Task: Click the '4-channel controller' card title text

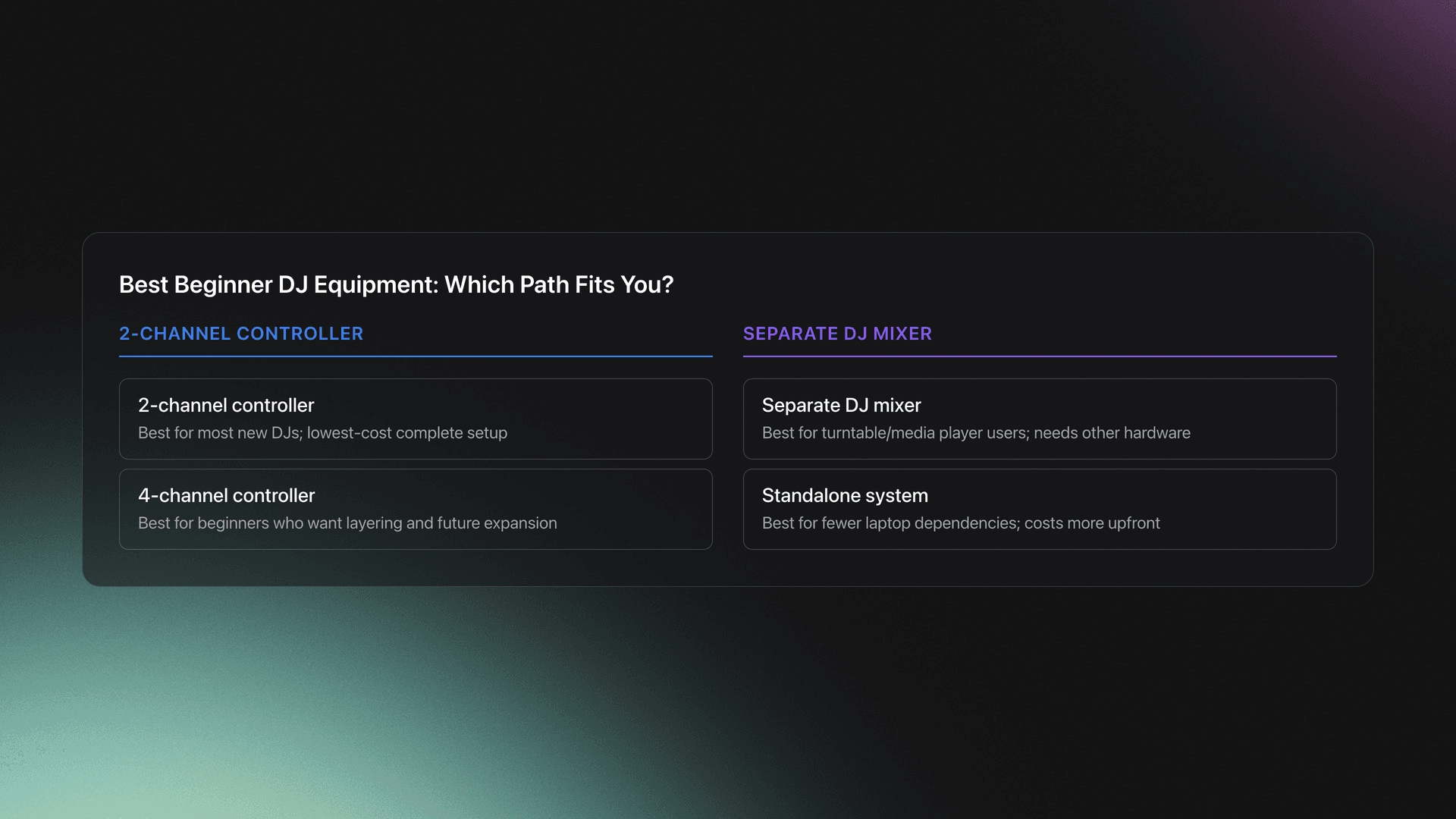Action: click(226, 495)
